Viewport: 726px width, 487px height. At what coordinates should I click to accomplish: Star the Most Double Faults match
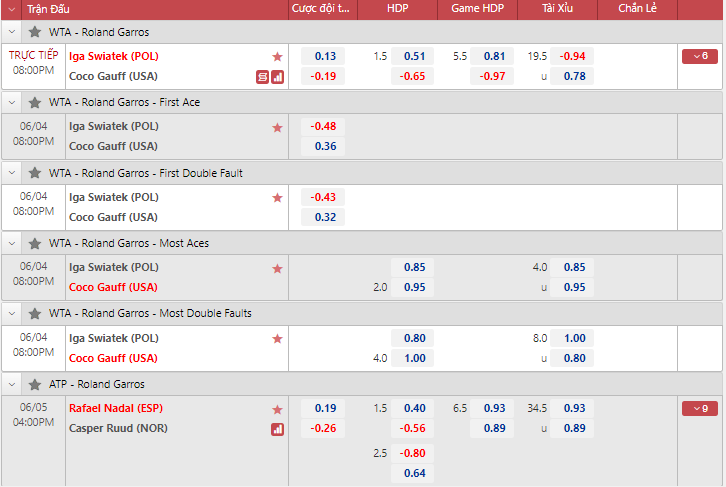pos(277,339)
